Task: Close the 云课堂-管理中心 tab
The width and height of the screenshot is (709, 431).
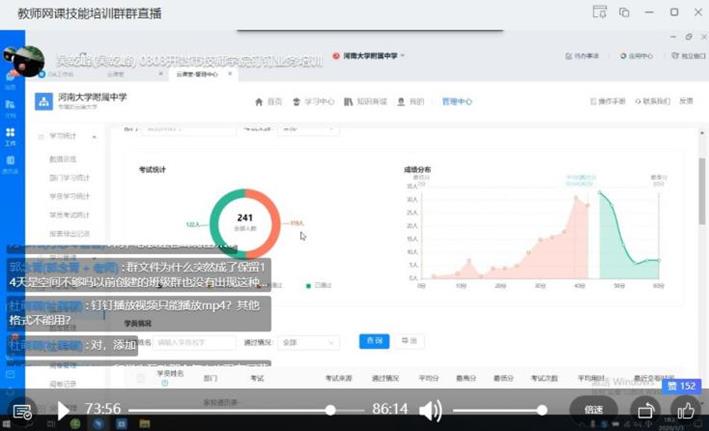Action: (x=230, y=74)
